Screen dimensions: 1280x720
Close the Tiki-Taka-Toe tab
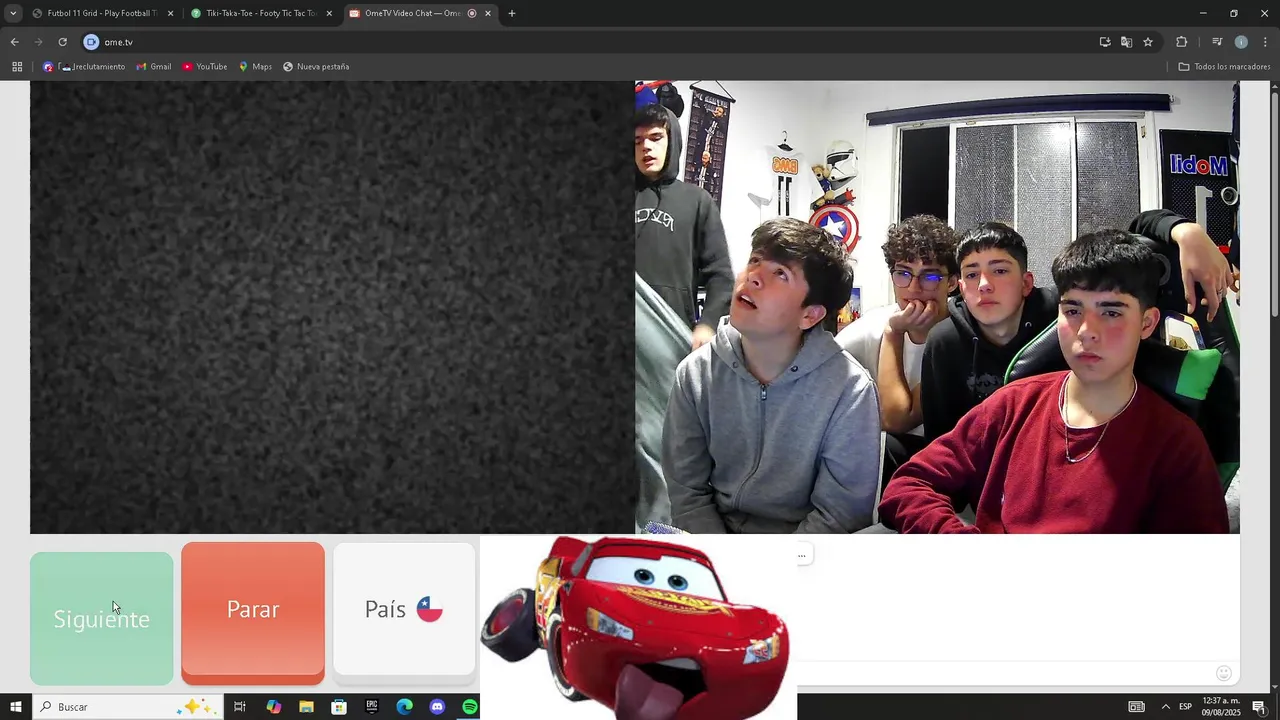pos(329,13)
